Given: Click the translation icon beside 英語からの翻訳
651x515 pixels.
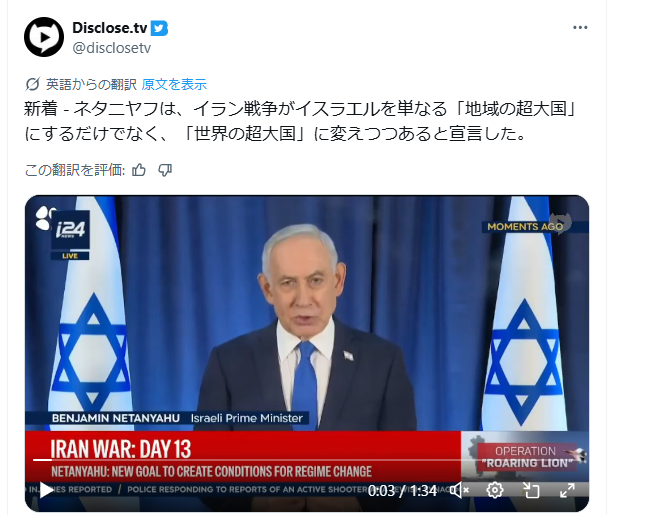Looking at the screenshot, I should [x=32, y=84].
